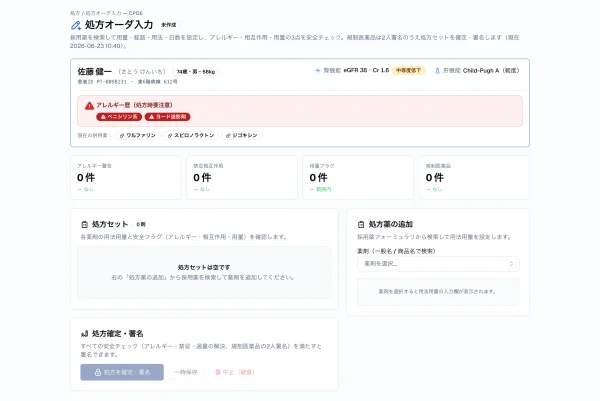Viewport: 600px width, 401px height.
Task: Click the 0剤 count badge beside 処方セット
Action: (141, 225)
